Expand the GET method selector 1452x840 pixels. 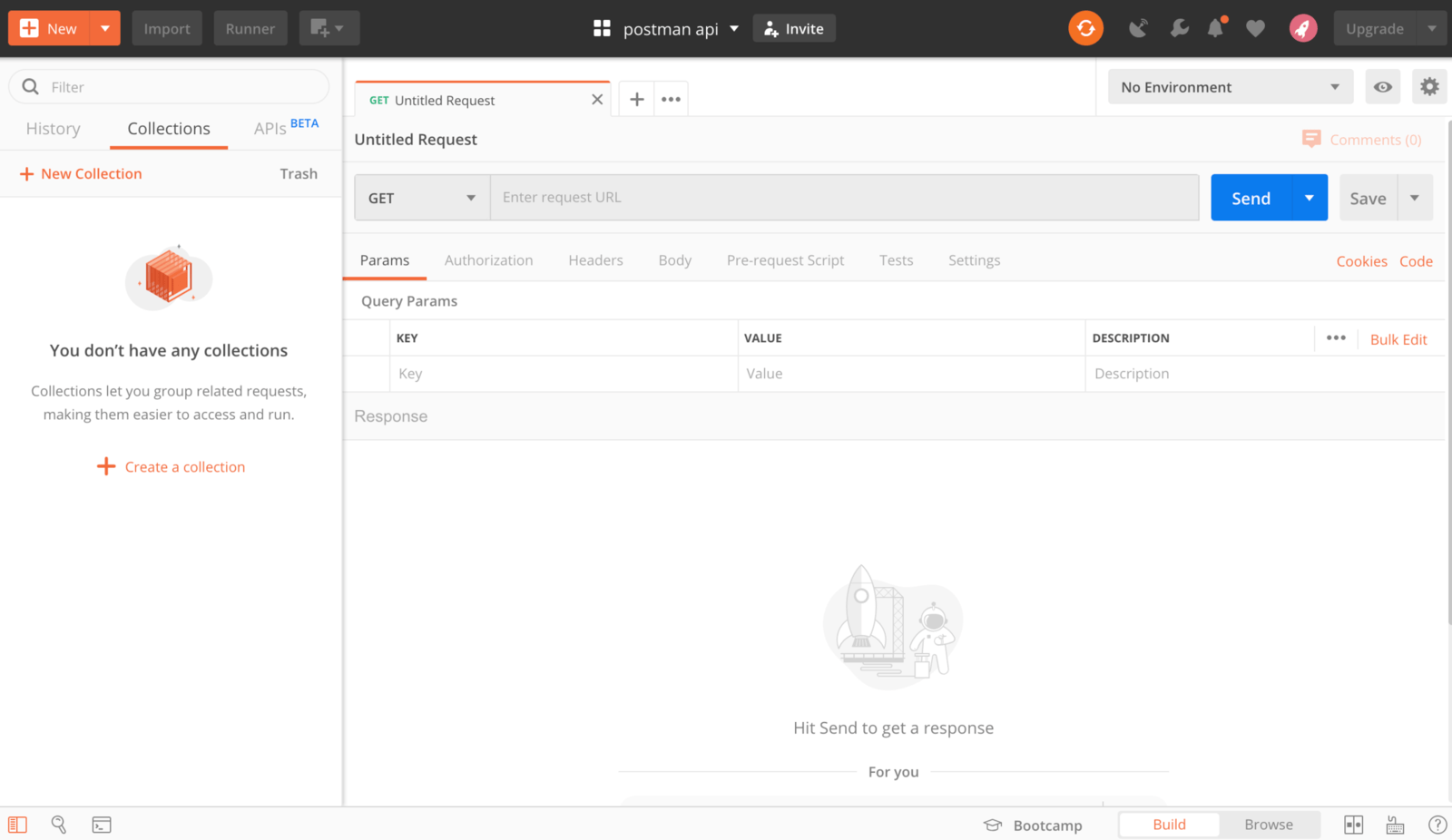421,197
